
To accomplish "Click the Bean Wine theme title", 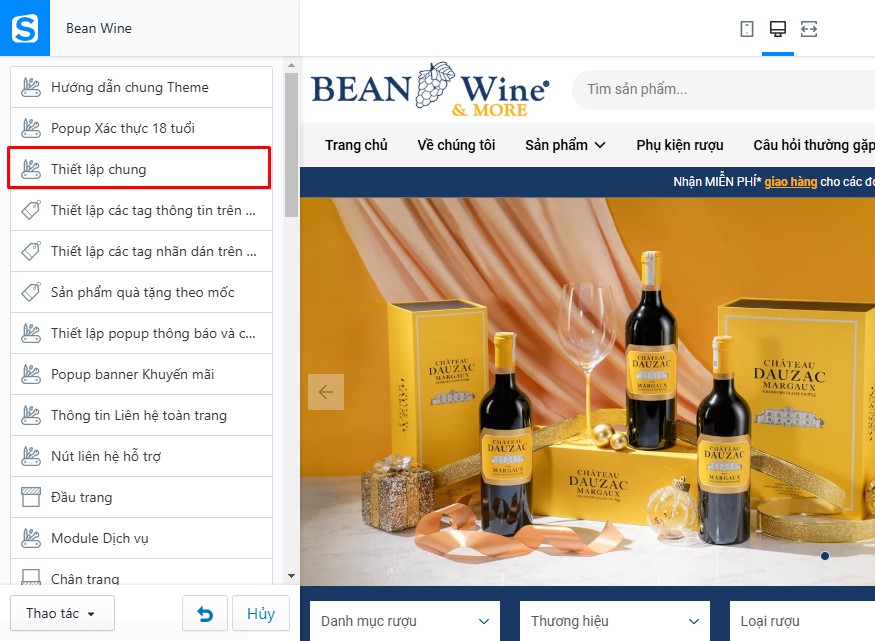I will point(99,28).
